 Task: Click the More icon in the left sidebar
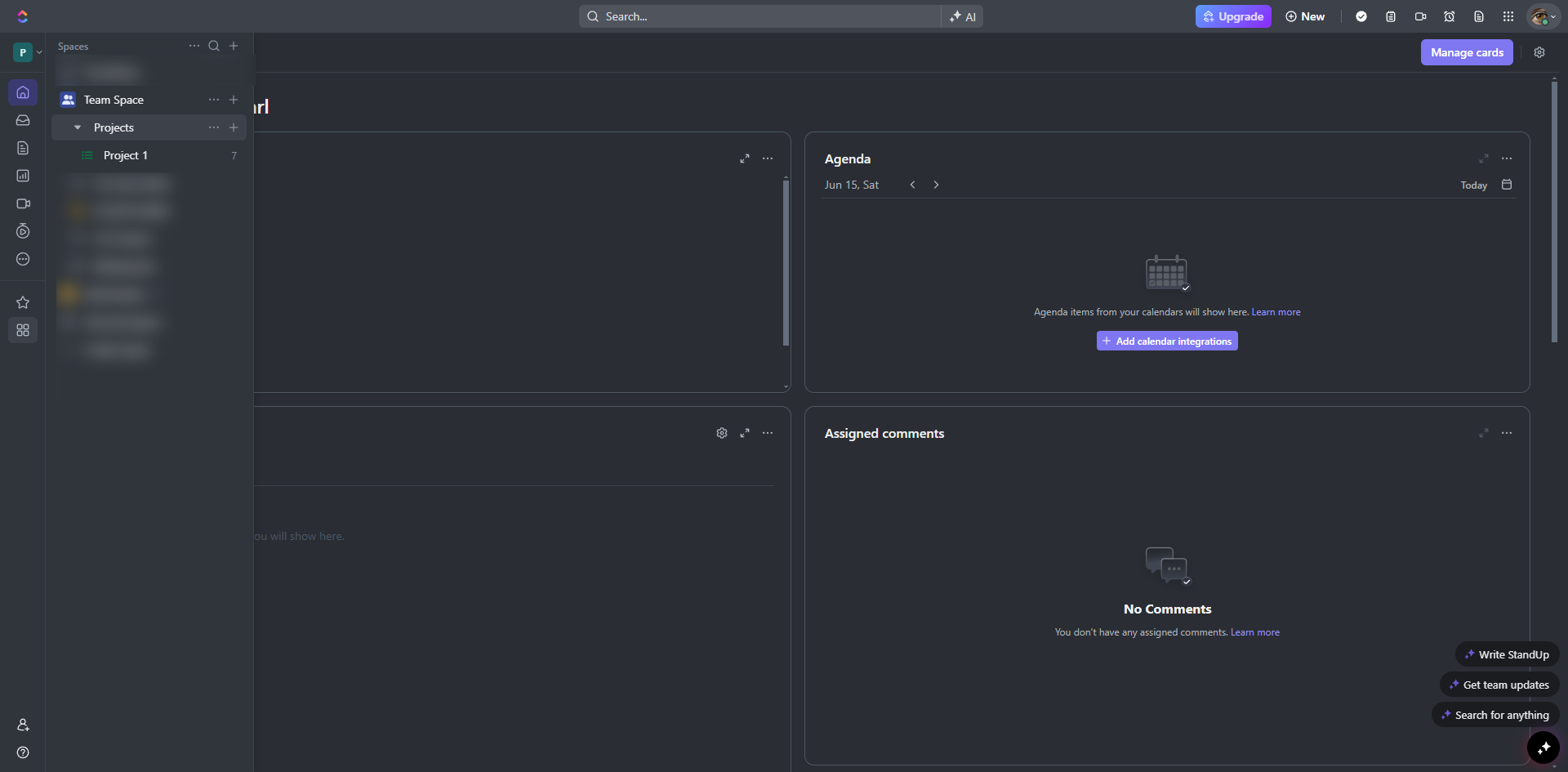point(23,259)
